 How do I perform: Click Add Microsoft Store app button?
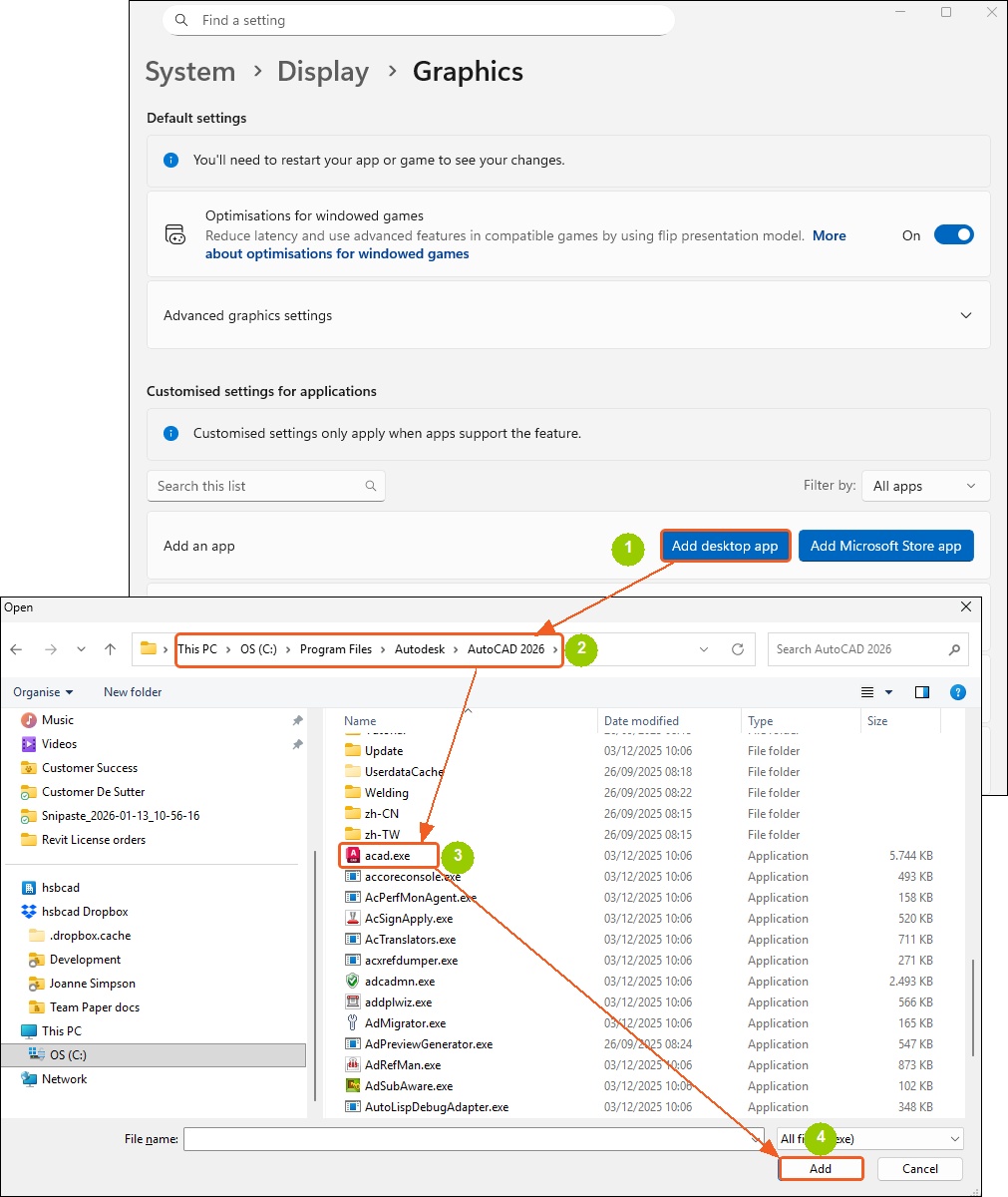pyautogui.click(x=886, y=546)
